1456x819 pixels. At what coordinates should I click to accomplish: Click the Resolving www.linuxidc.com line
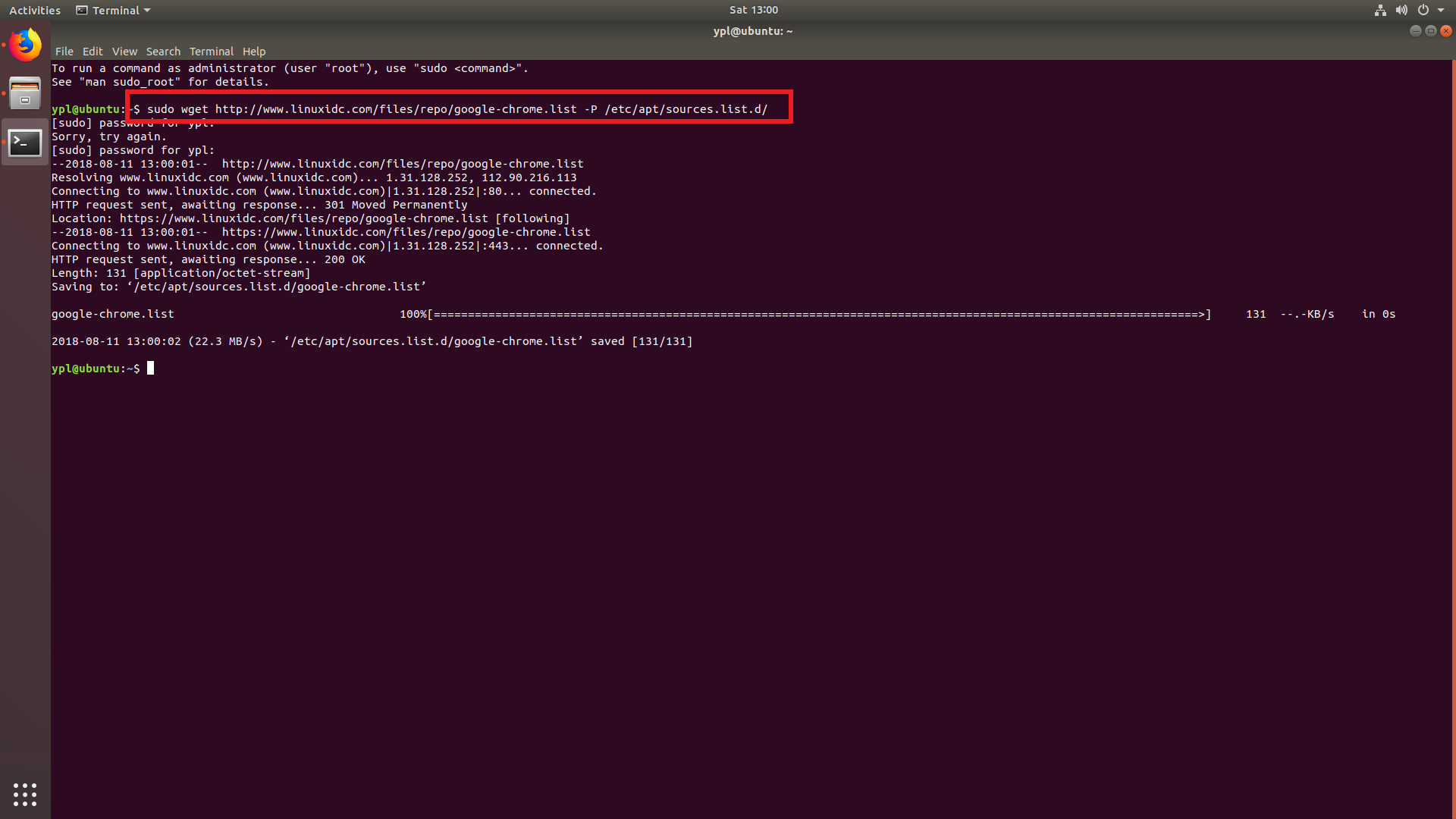314,177
